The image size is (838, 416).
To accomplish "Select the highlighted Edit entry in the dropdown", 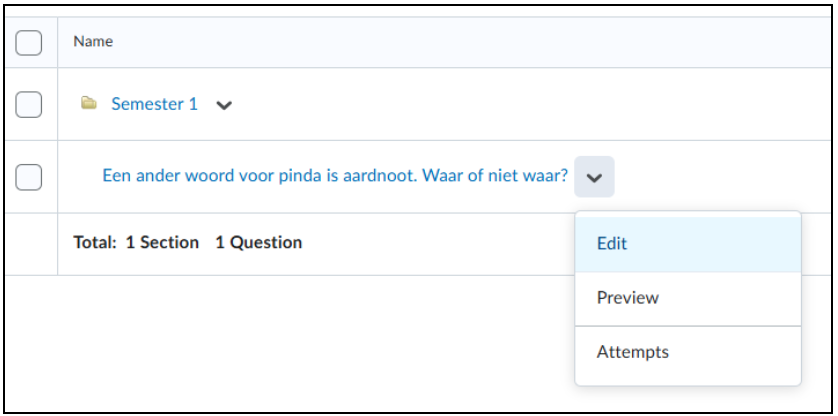I will click(688, 244).
